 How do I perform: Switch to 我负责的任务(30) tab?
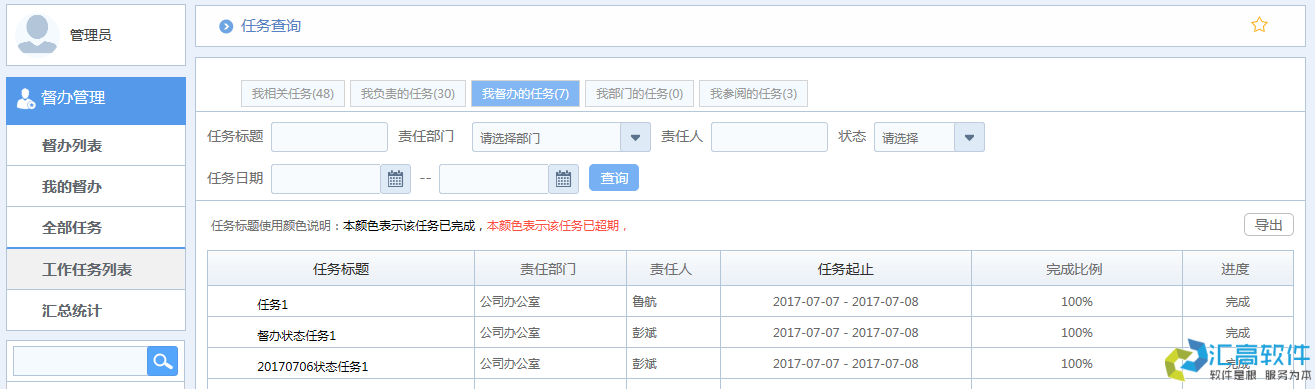(408, 94)
